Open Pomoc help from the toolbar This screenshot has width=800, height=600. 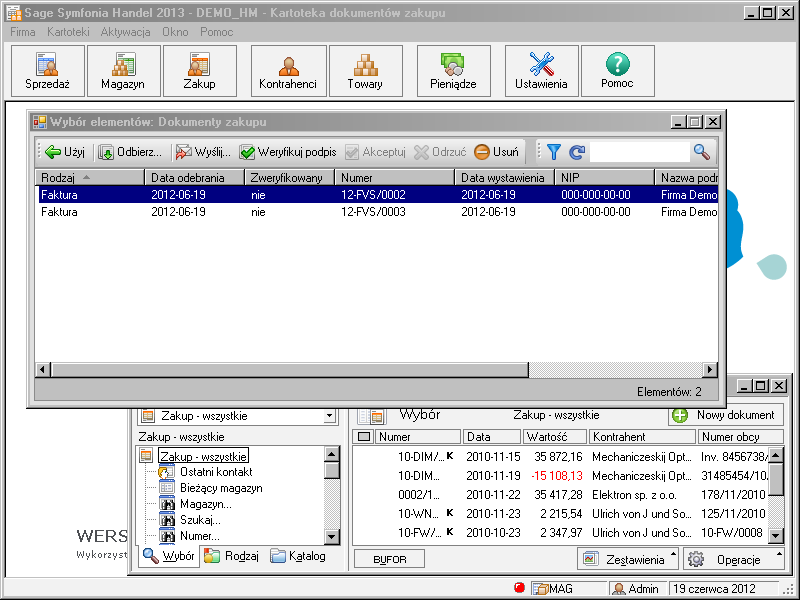point(617,71)
